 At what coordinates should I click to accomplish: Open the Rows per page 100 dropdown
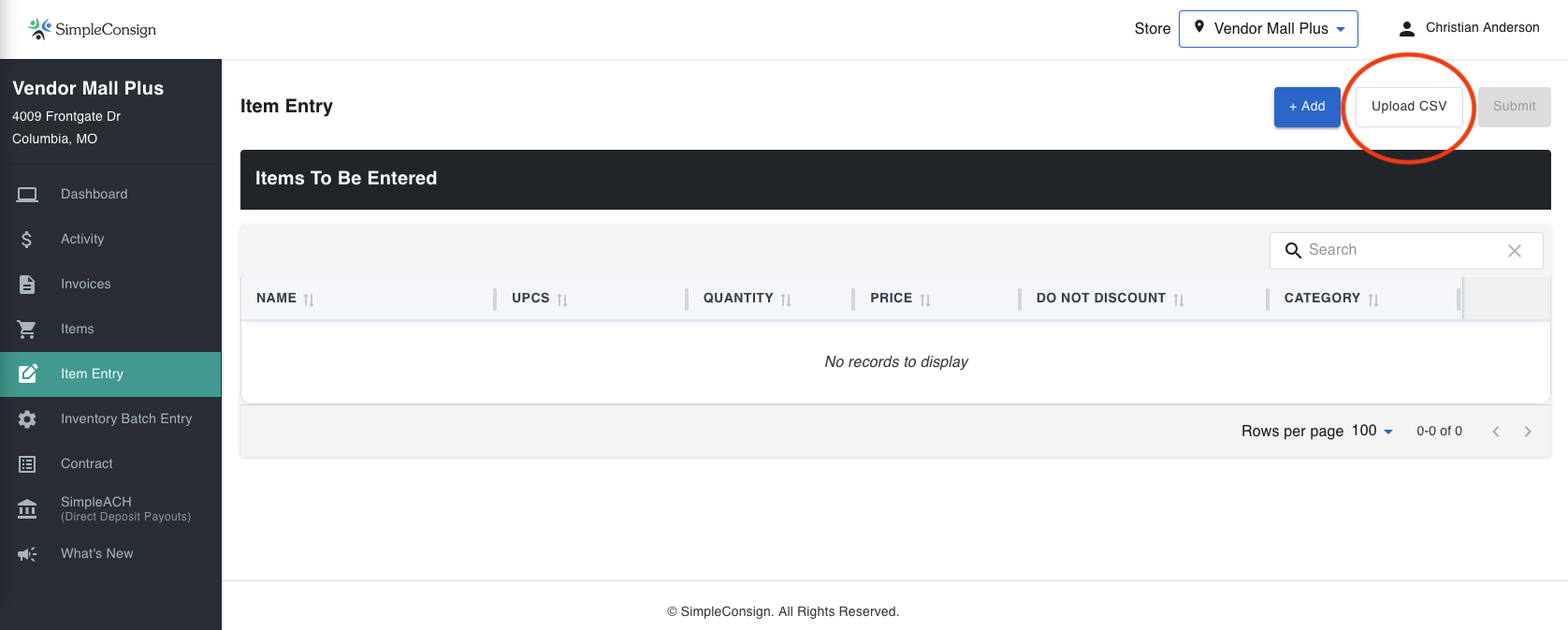[1372, 431]
